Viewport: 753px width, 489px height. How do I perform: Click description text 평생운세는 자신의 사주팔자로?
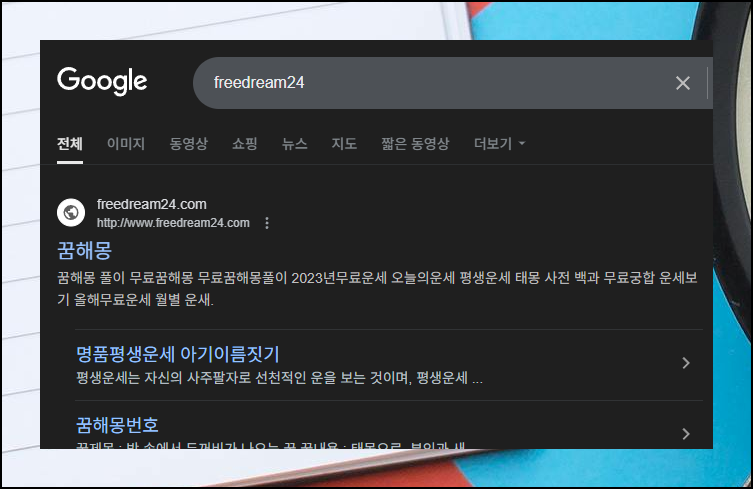pyautogui.click(x=279, y=378)
